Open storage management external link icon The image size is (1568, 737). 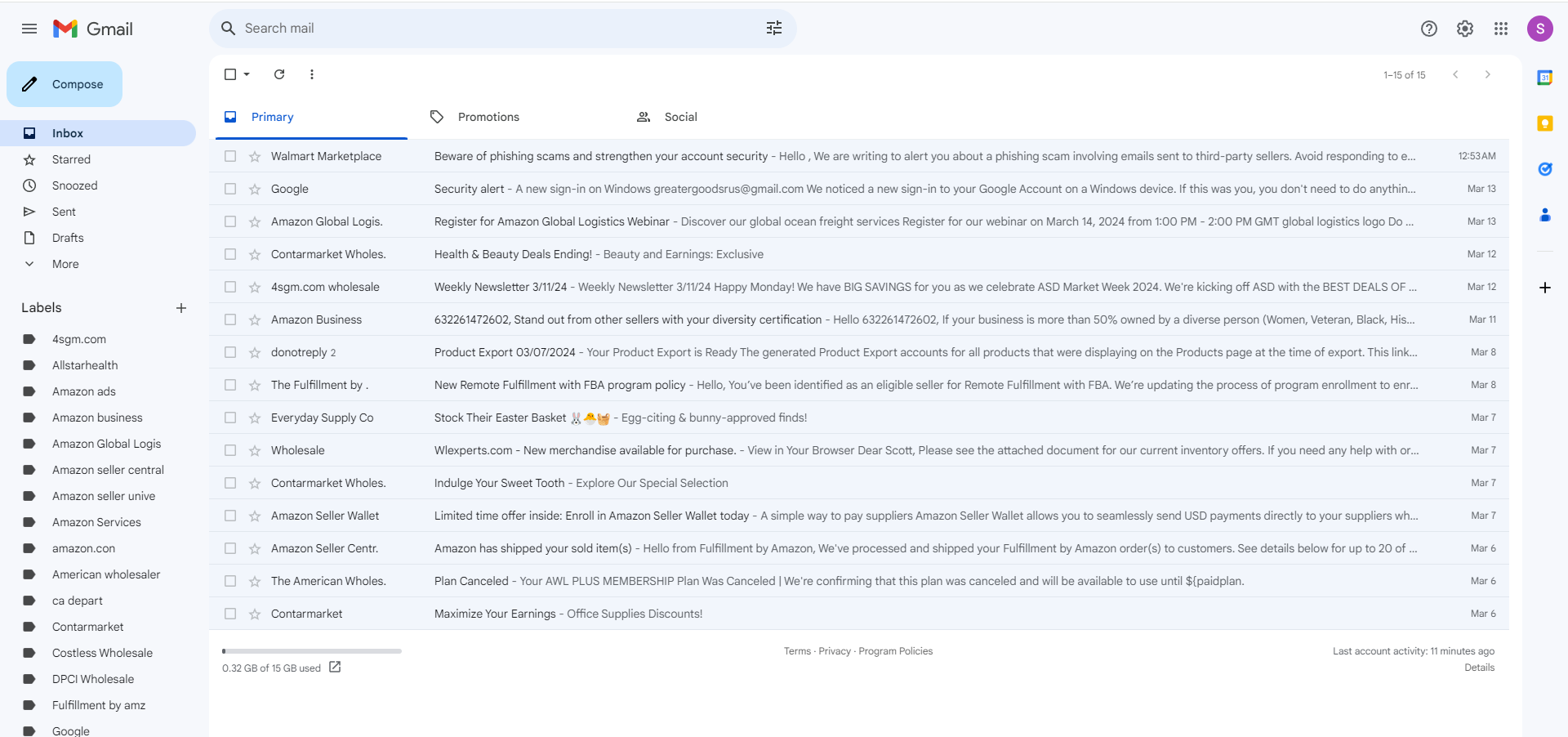[x=335, y=667]
